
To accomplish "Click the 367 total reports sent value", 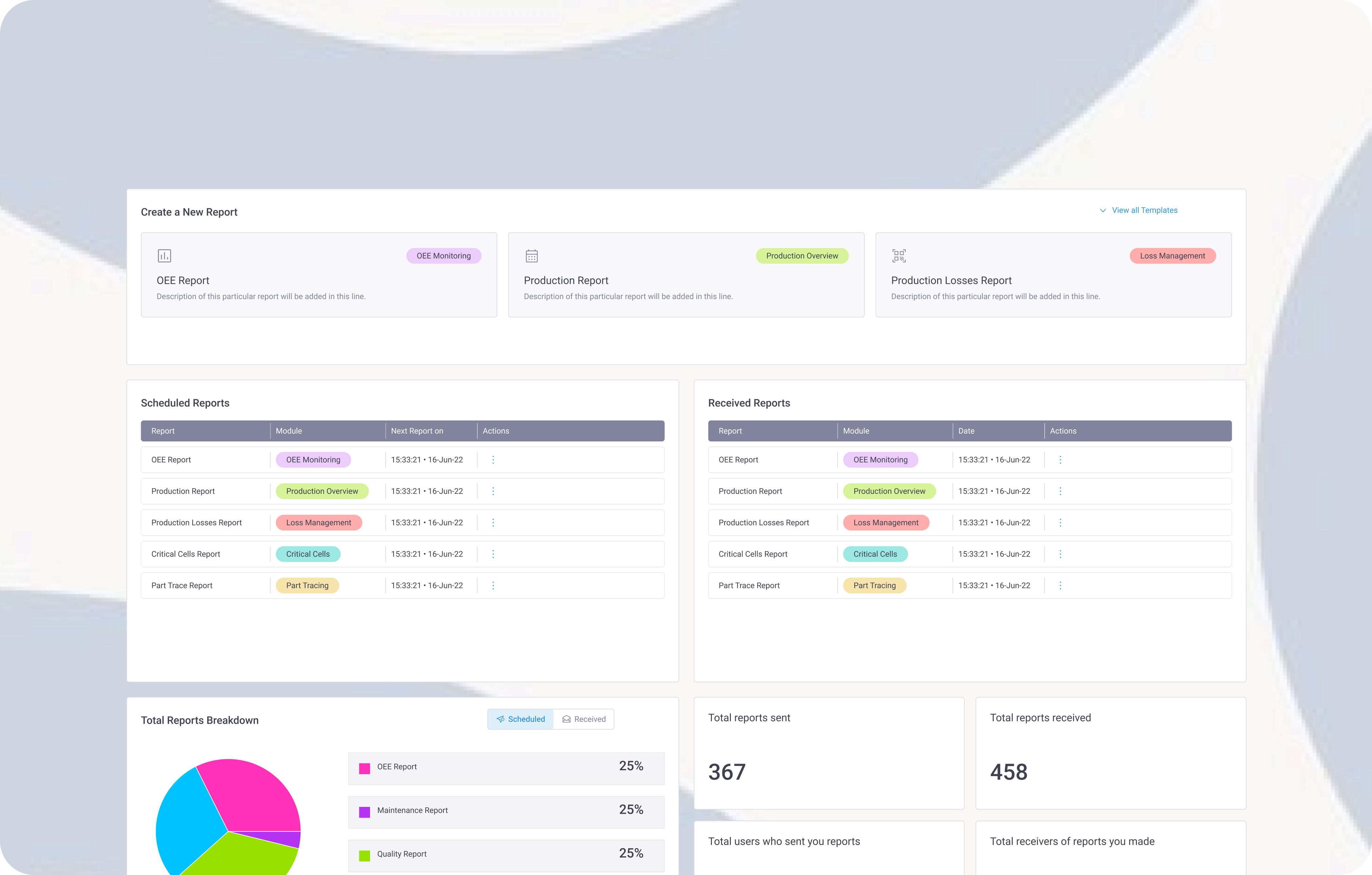I will coord(727,772).
